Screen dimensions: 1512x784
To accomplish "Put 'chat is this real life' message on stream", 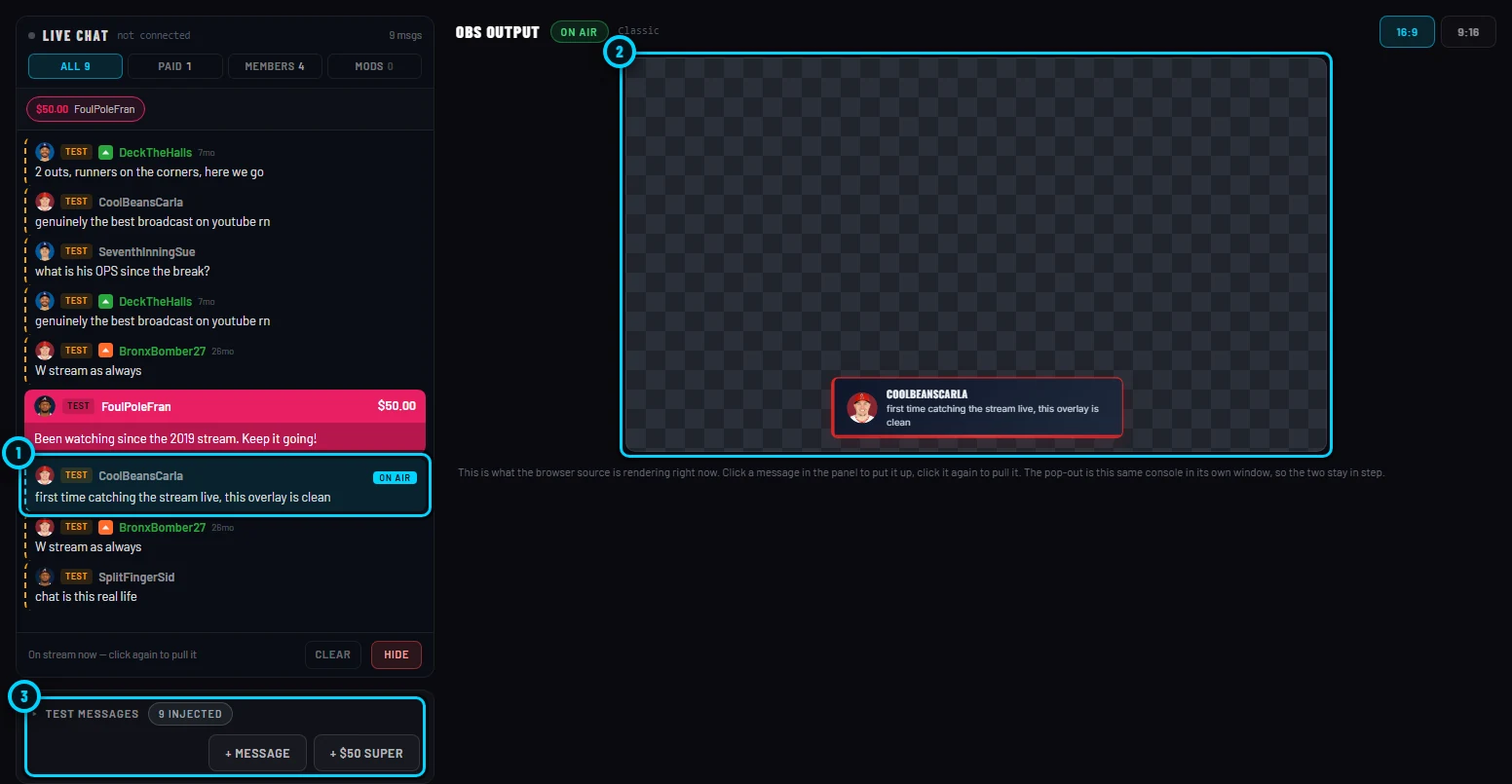I will click(86, 597).
